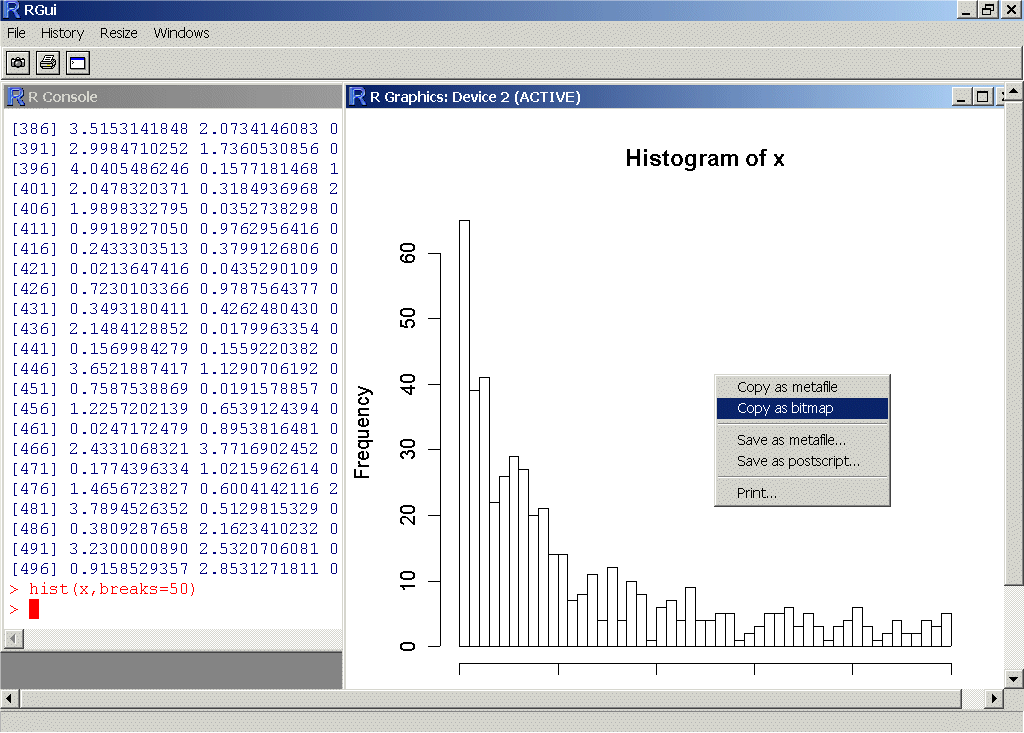Select Copy as metafile from context menu

787,387
